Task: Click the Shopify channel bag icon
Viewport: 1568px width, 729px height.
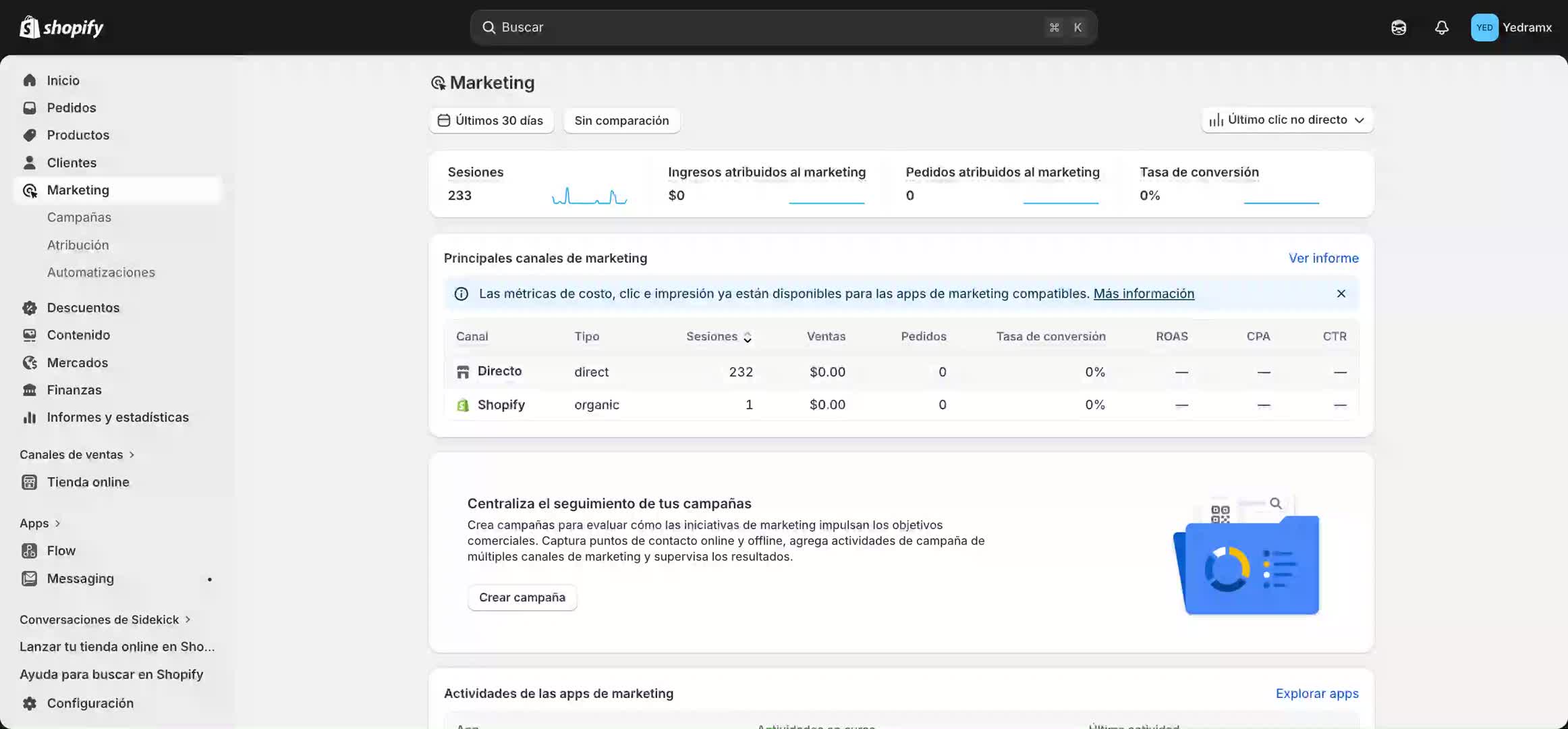Action: (x=463, y=405)
